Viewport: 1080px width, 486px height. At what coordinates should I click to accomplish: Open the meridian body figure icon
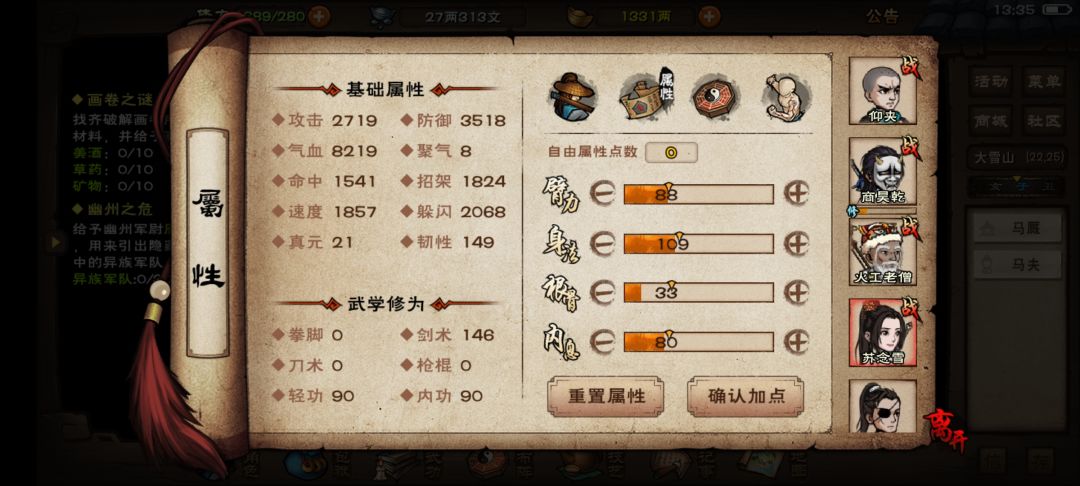pos(786,96)
